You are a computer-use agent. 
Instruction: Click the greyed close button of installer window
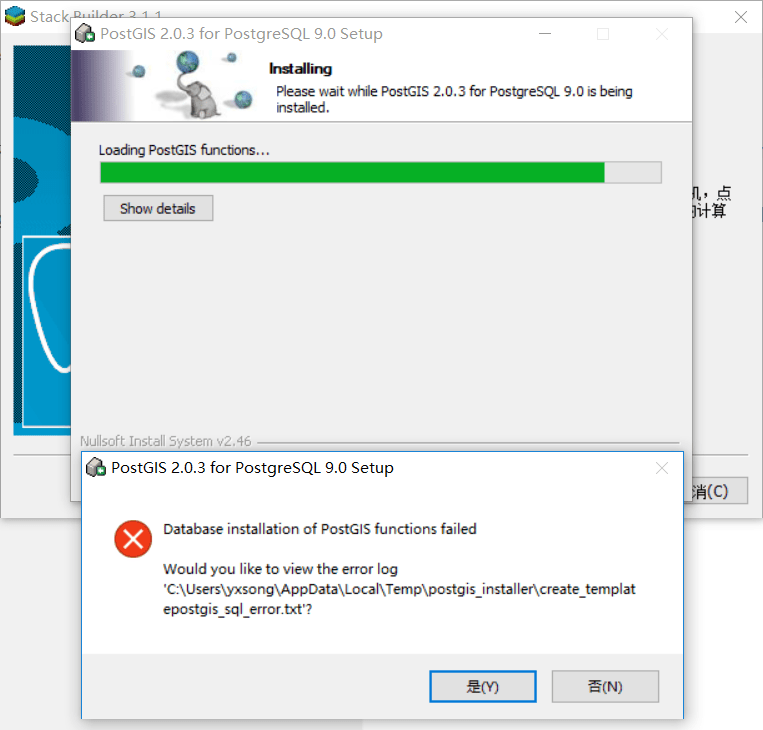click(662, 34)
